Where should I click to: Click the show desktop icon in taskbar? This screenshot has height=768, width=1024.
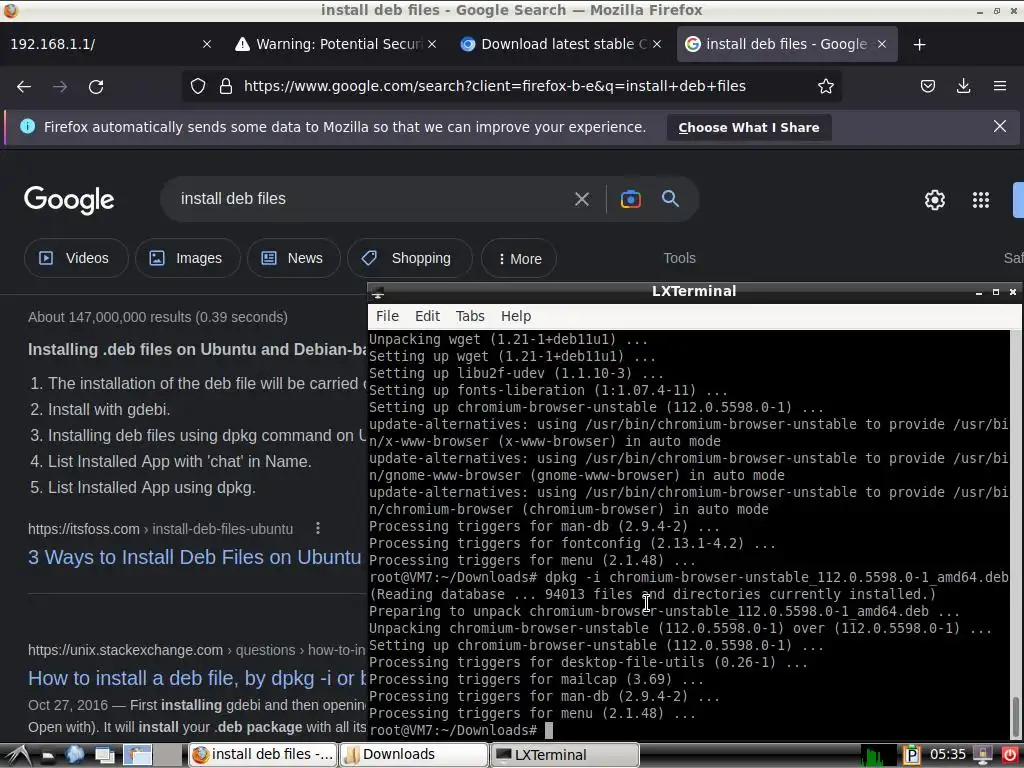point(104,755)
